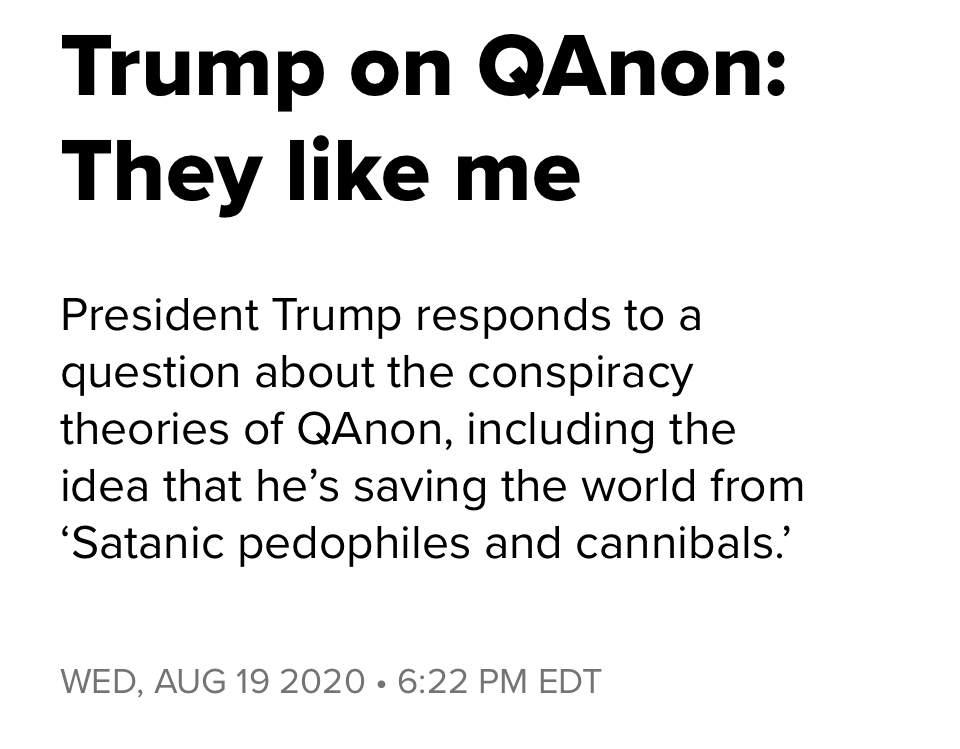The image size is (960, 749).
Task: Click the bullet separator in the date line
Action: coord(381,683)
